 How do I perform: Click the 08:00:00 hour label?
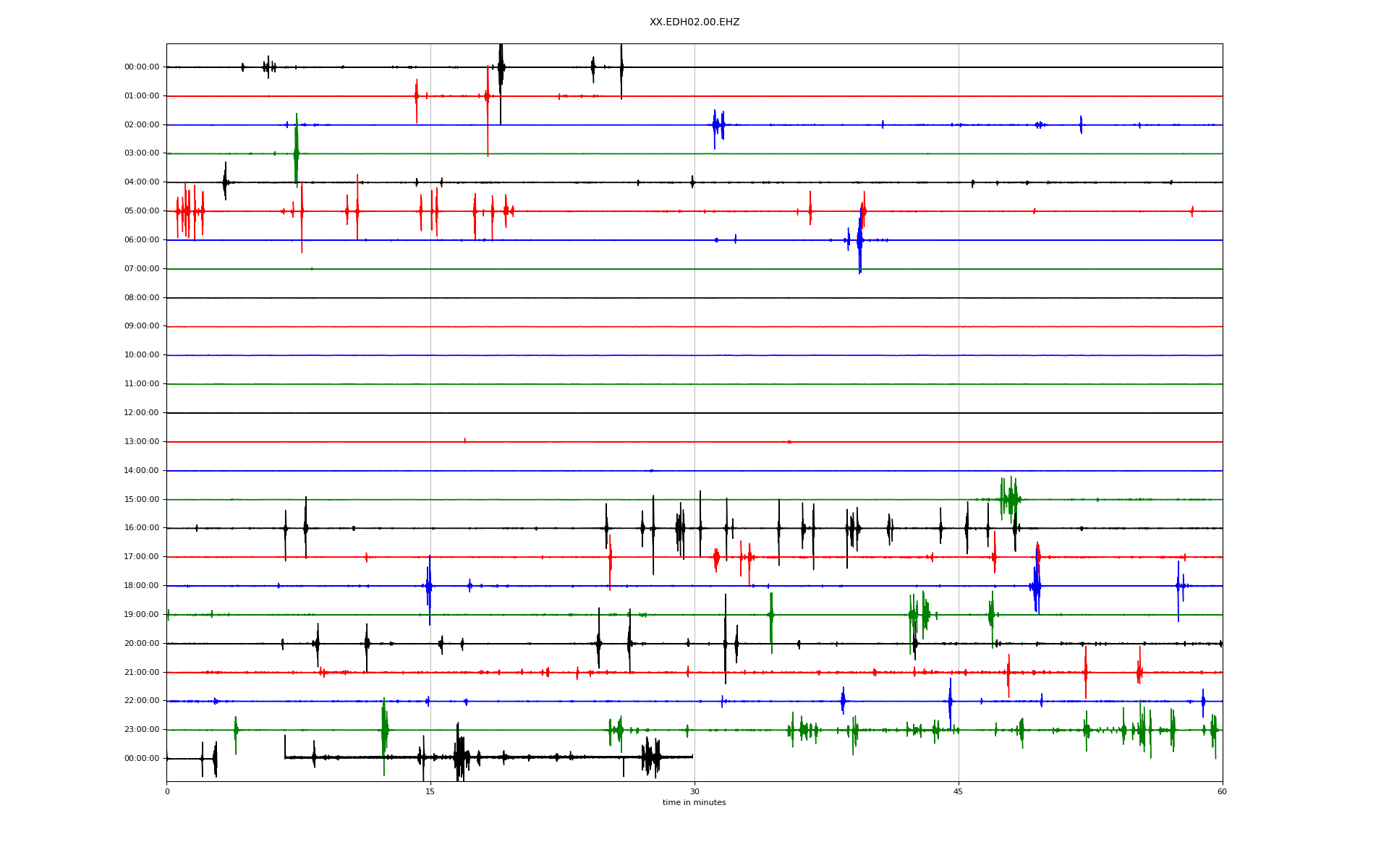pyautogui.click(x=142, y=297)
